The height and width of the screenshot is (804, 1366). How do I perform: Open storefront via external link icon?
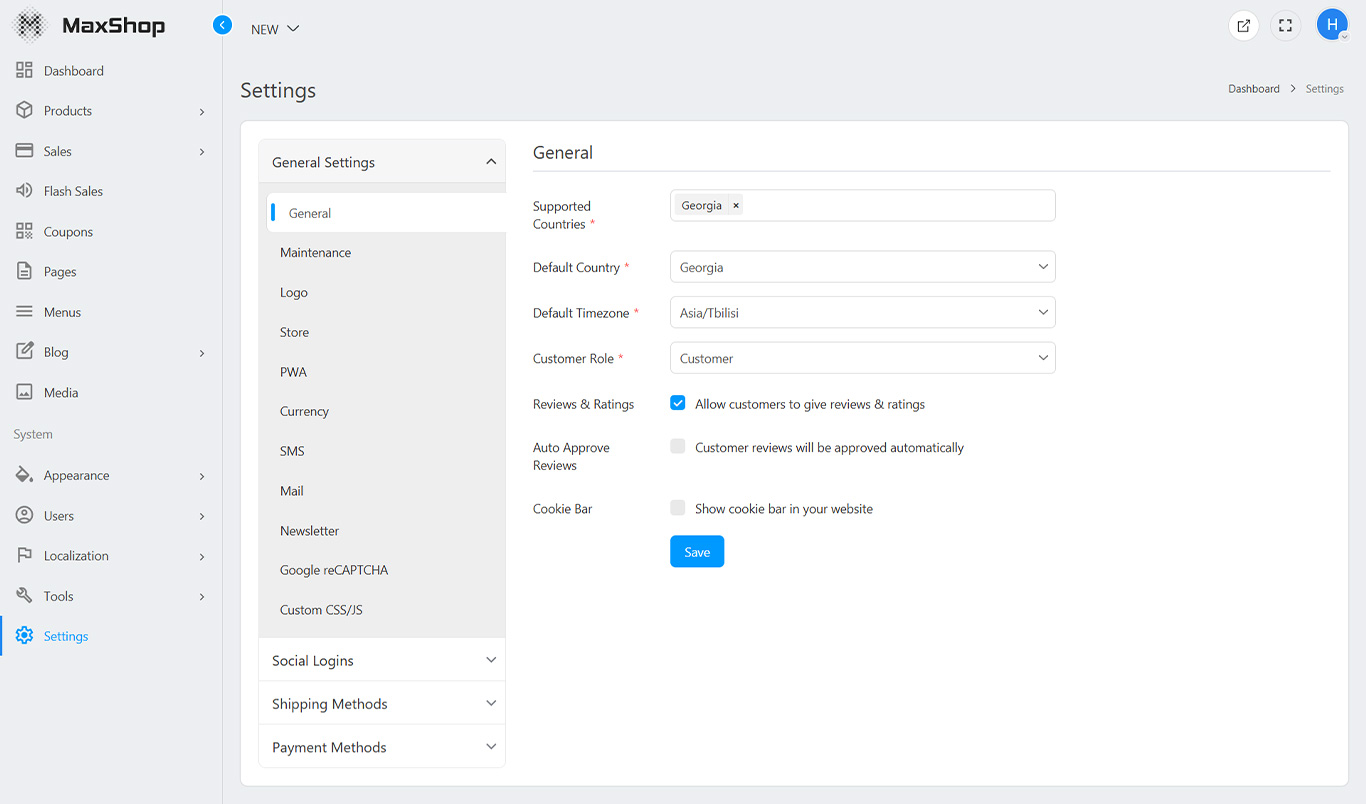(1243, 26)
